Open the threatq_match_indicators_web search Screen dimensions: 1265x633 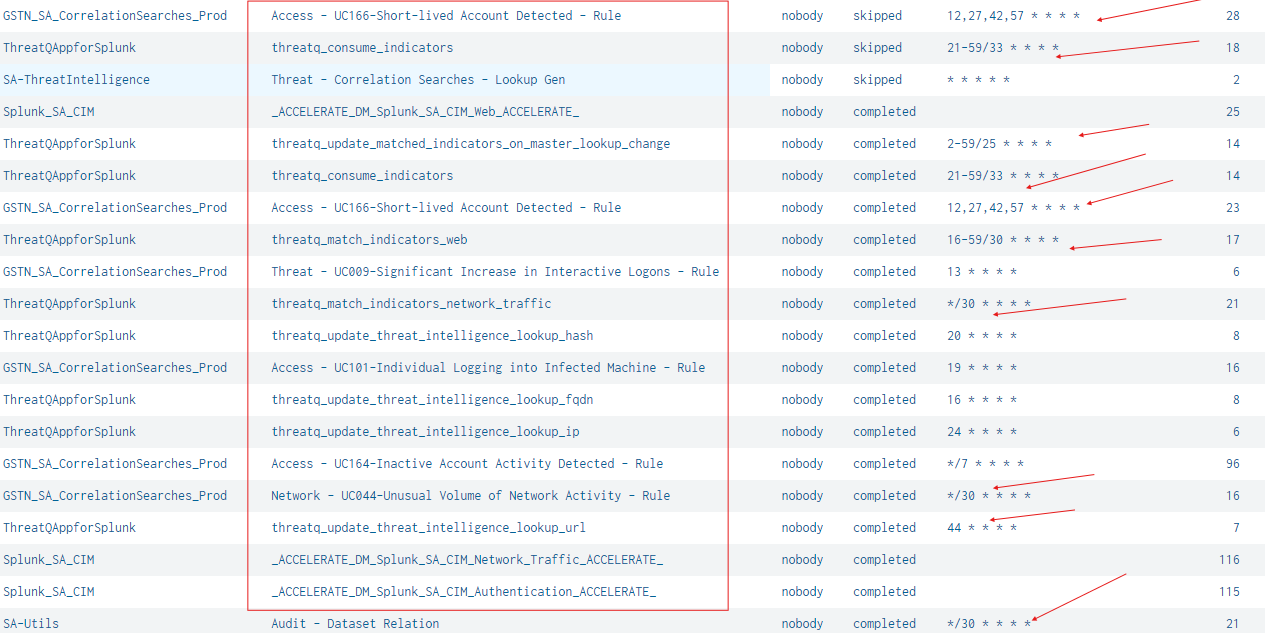click(x=369, y=240)
